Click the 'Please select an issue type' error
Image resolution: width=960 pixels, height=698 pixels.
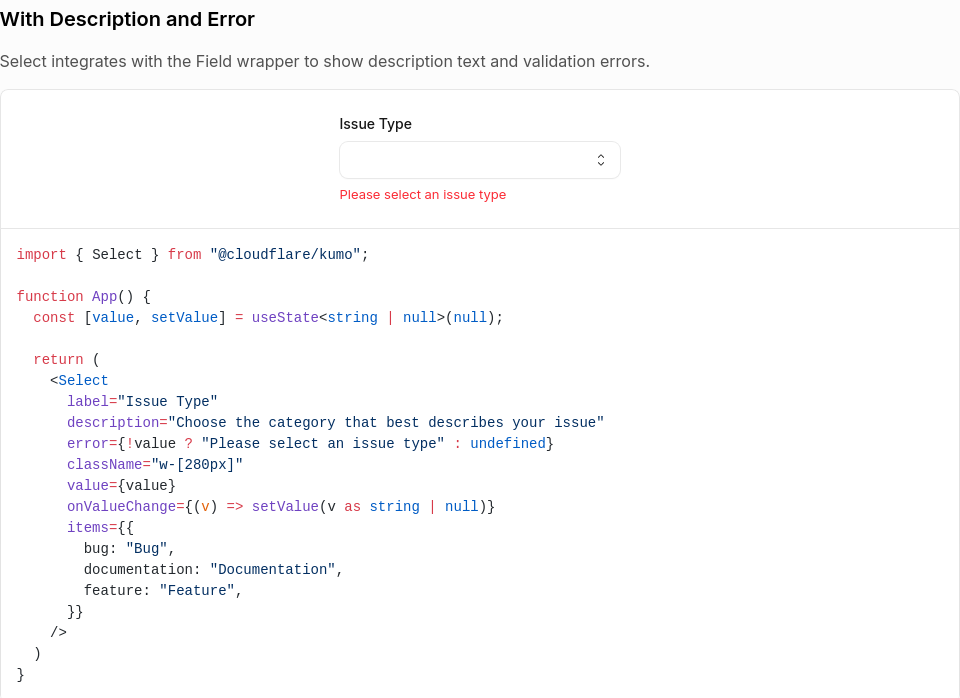click(422, 195)
